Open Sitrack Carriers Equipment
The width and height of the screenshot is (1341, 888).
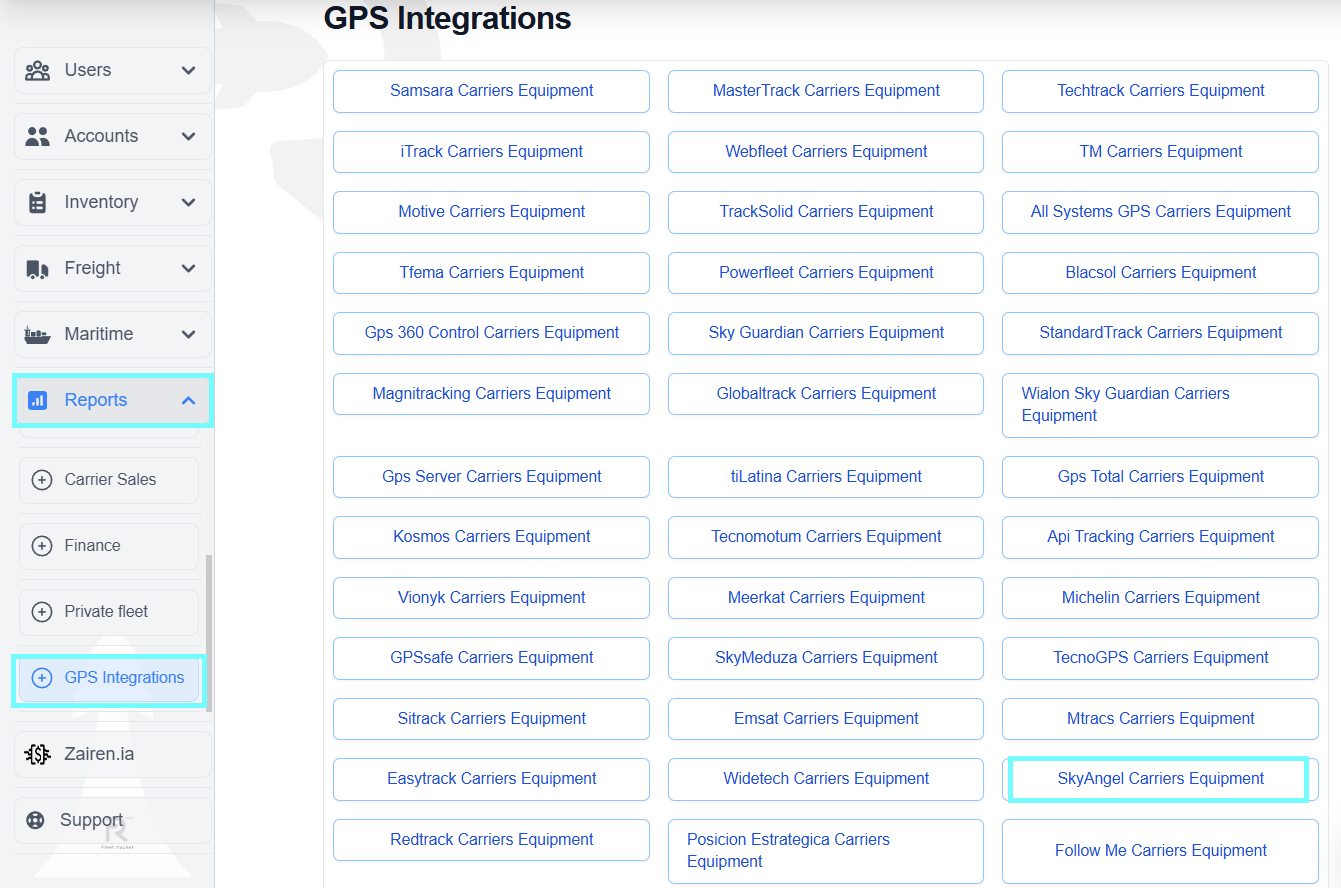491,719
